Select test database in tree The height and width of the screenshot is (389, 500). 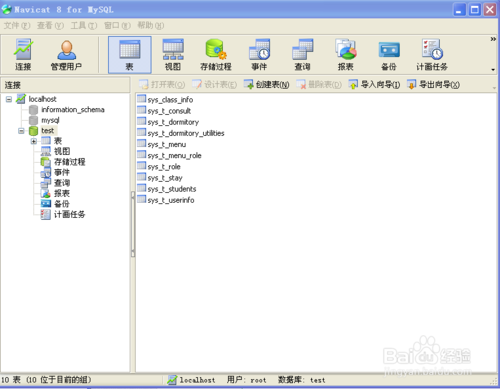(x=48, y=131)
